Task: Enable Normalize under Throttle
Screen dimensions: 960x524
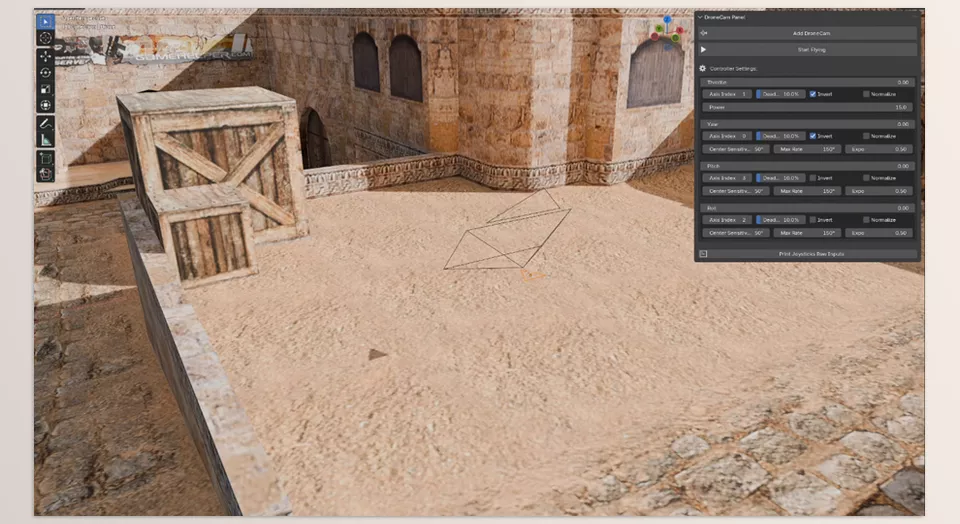Action: [x=866, y=94]
